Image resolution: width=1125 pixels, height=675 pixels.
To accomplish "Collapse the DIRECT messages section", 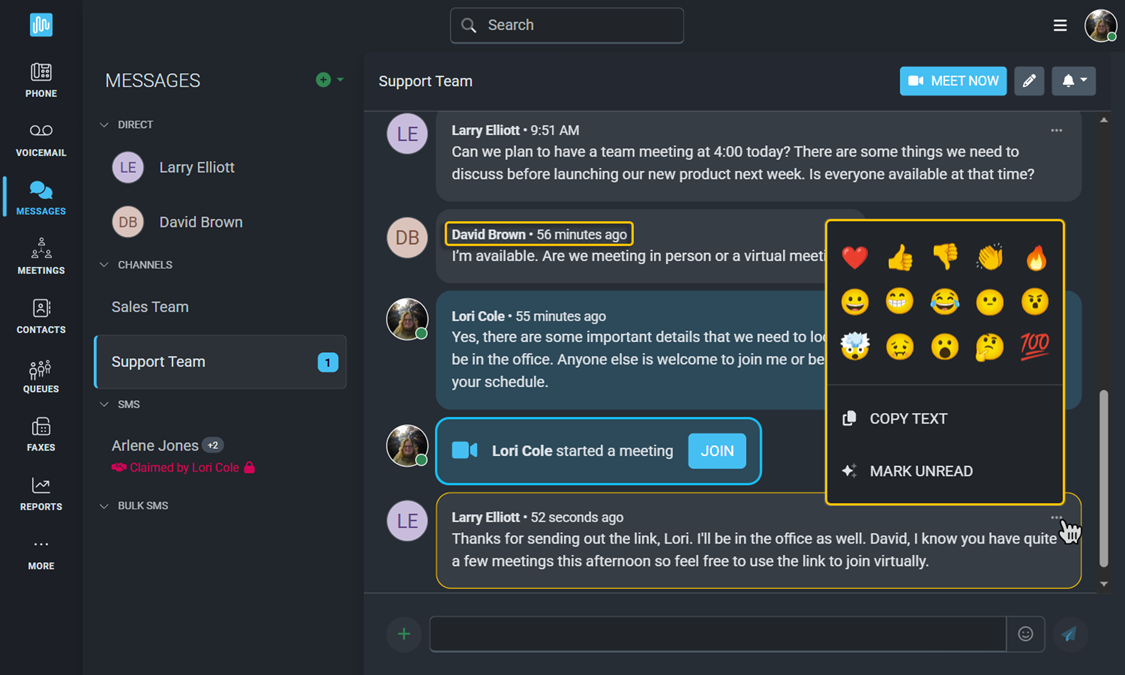I will pos(104,125).
